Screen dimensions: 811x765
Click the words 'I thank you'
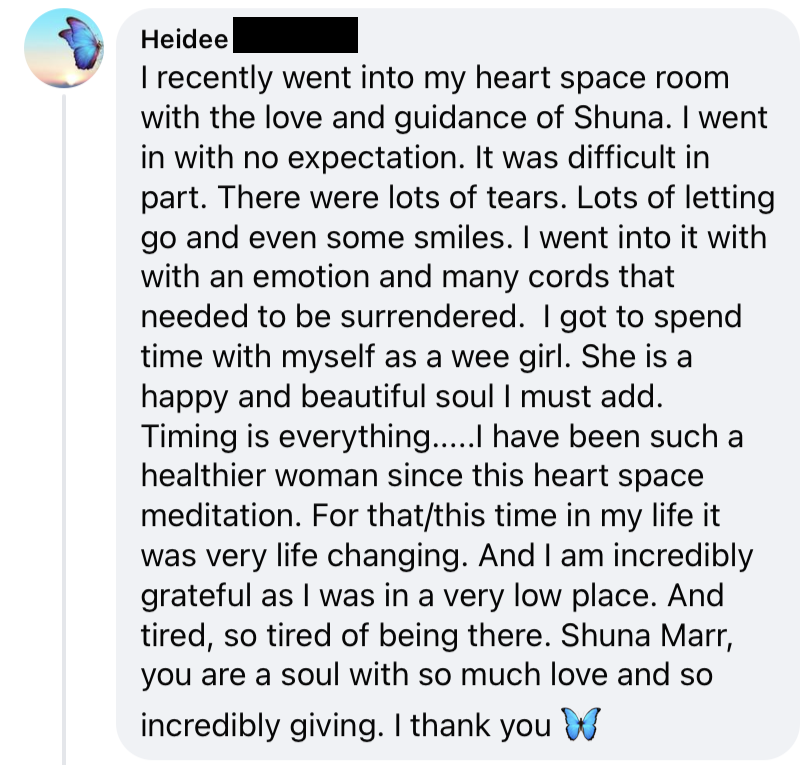(473, 726)
